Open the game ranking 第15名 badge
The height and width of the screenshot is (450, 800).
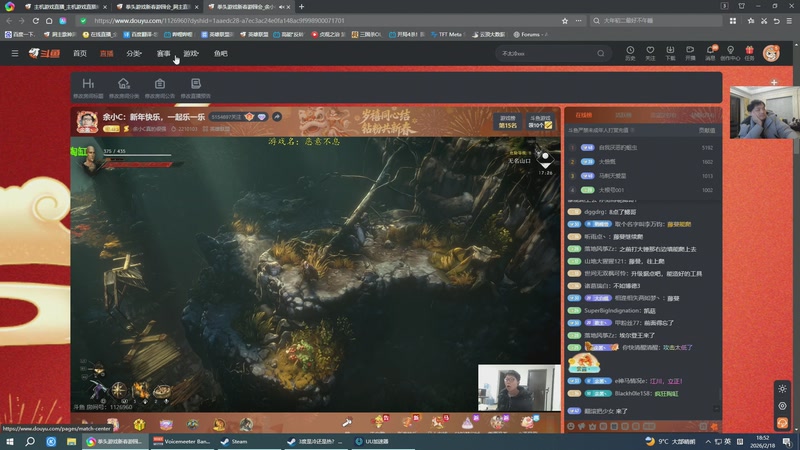(x=508, y=121)
